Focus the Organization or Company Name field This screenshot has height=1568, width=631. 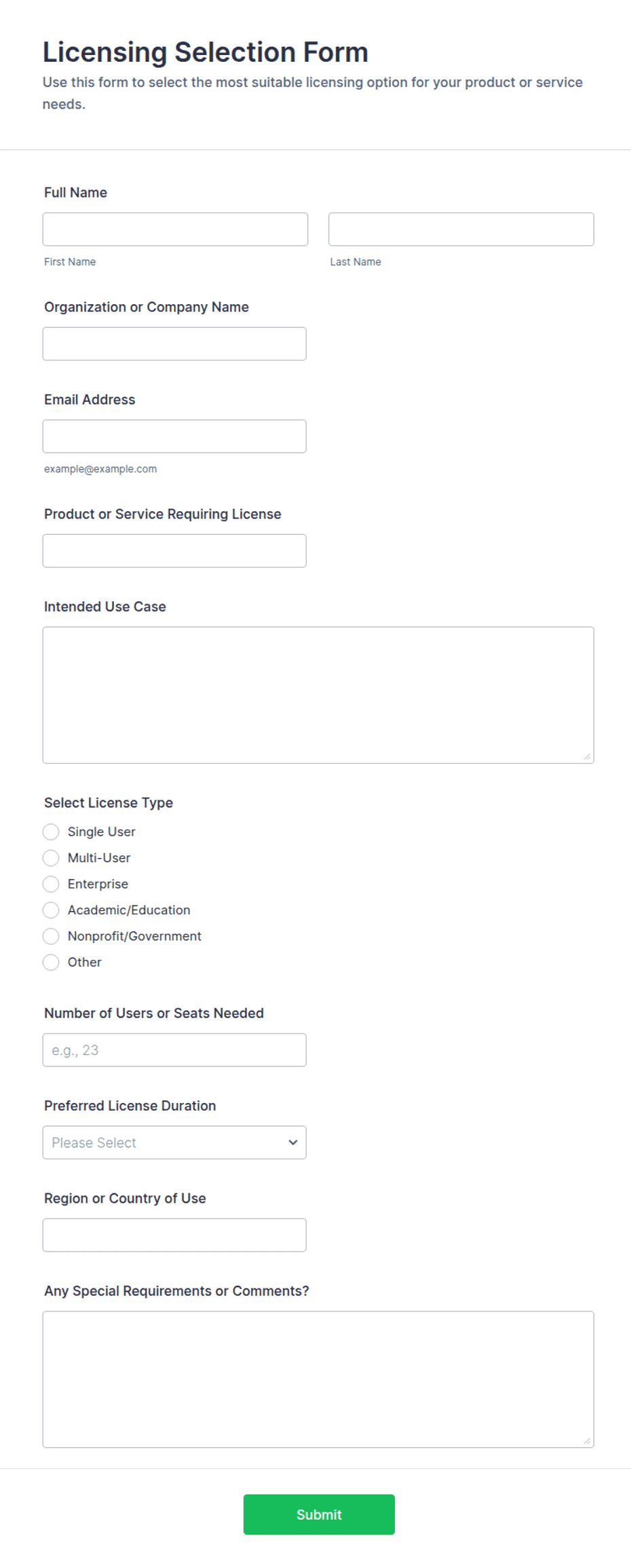click(174, 343)
